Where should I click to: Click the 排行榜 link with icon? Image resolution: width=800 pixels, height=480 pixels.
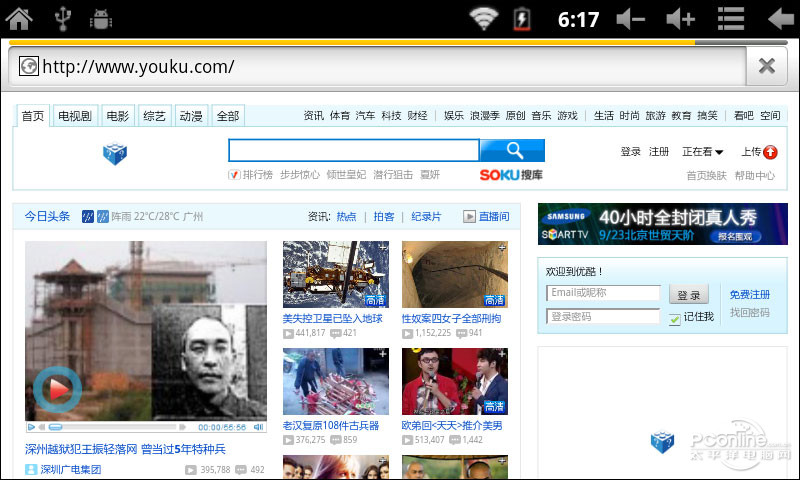pos(251,175)
